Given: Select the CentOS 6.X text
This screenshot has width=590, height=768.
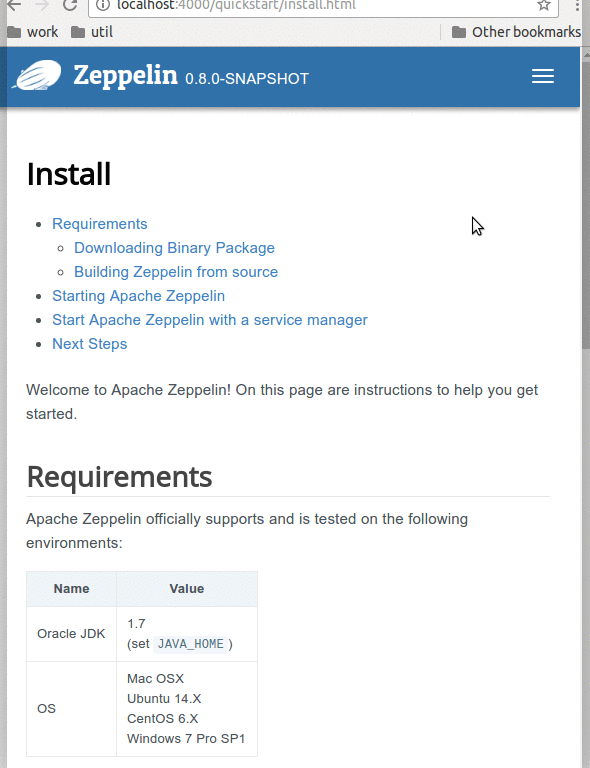Looking at the screenshot, I should tap(163, 719).
